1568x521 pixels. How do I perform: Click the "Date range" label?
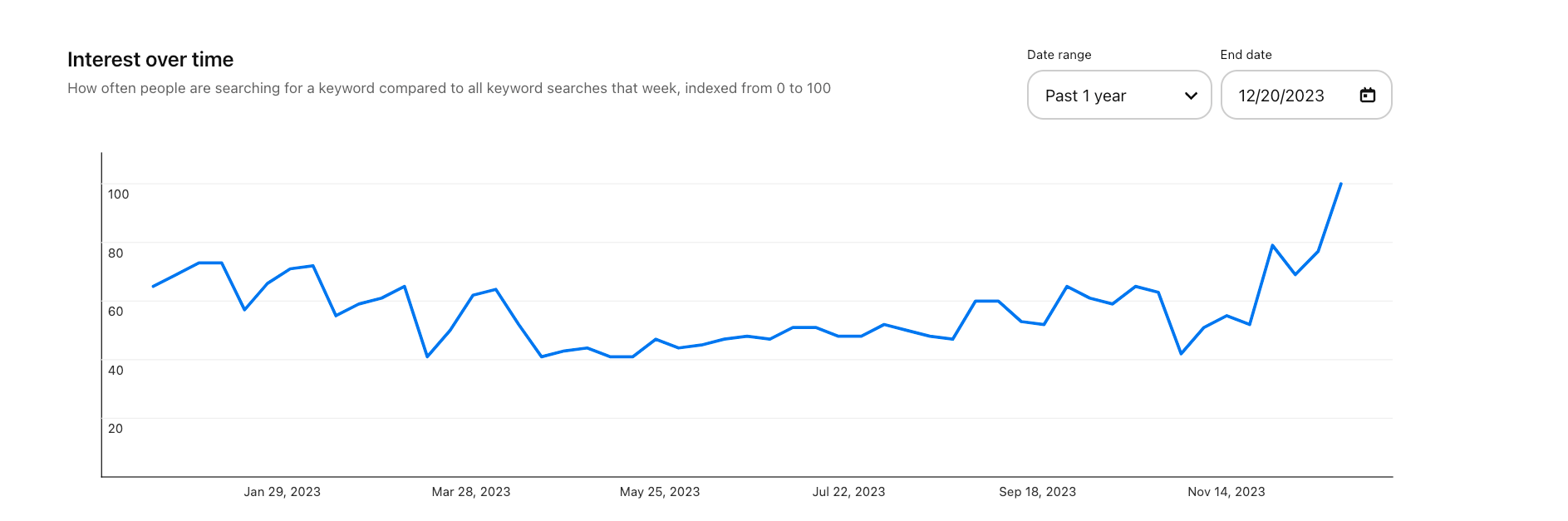1059,55
